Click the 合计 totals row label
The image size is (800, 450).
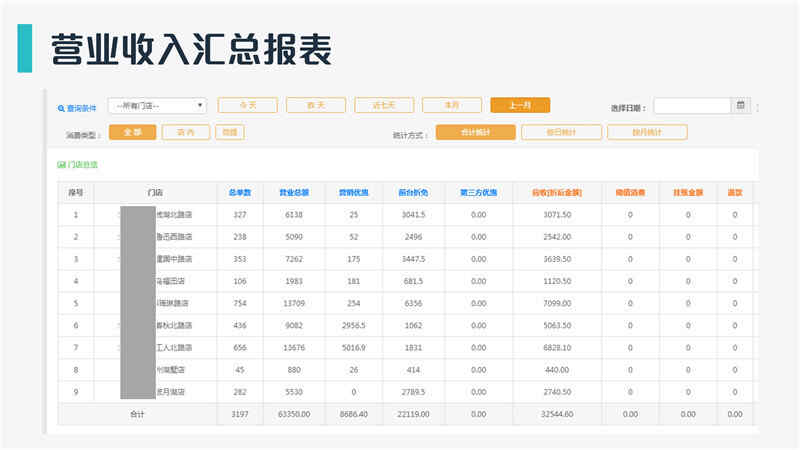coord(137,414)
